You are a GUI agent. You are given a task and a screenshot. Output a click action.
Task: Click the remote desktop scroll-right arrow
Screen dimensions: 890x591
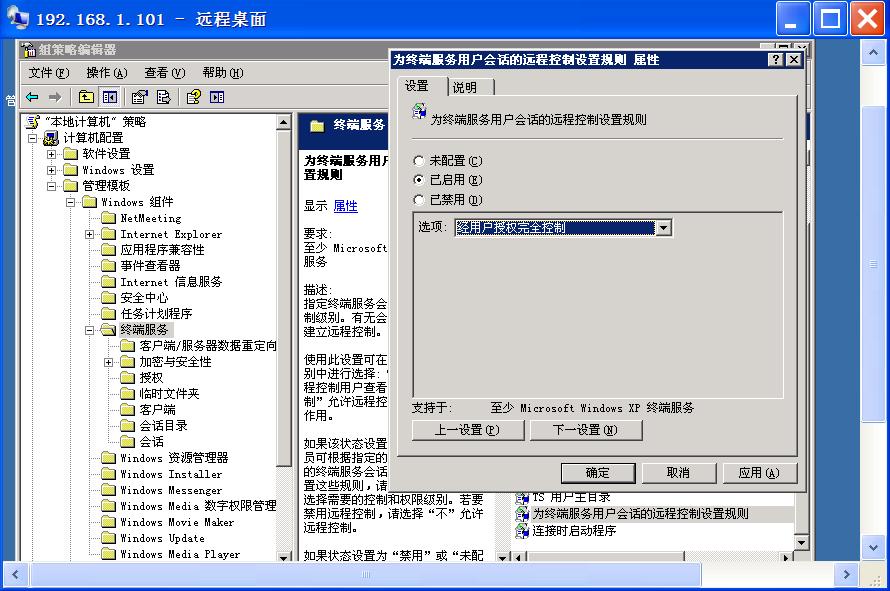(x=846, y=575)
